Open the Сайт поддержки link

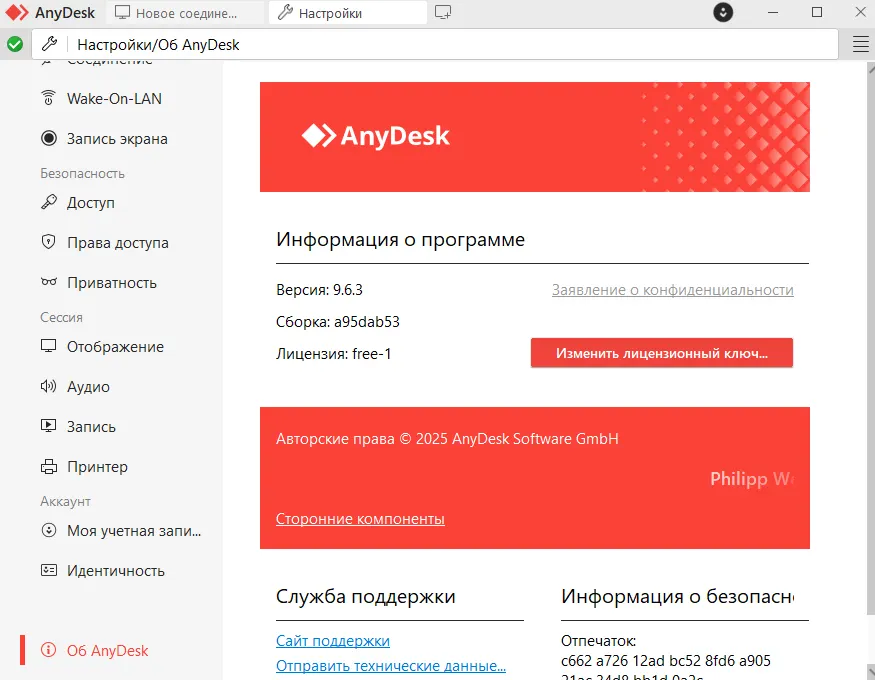pos(332,641)
